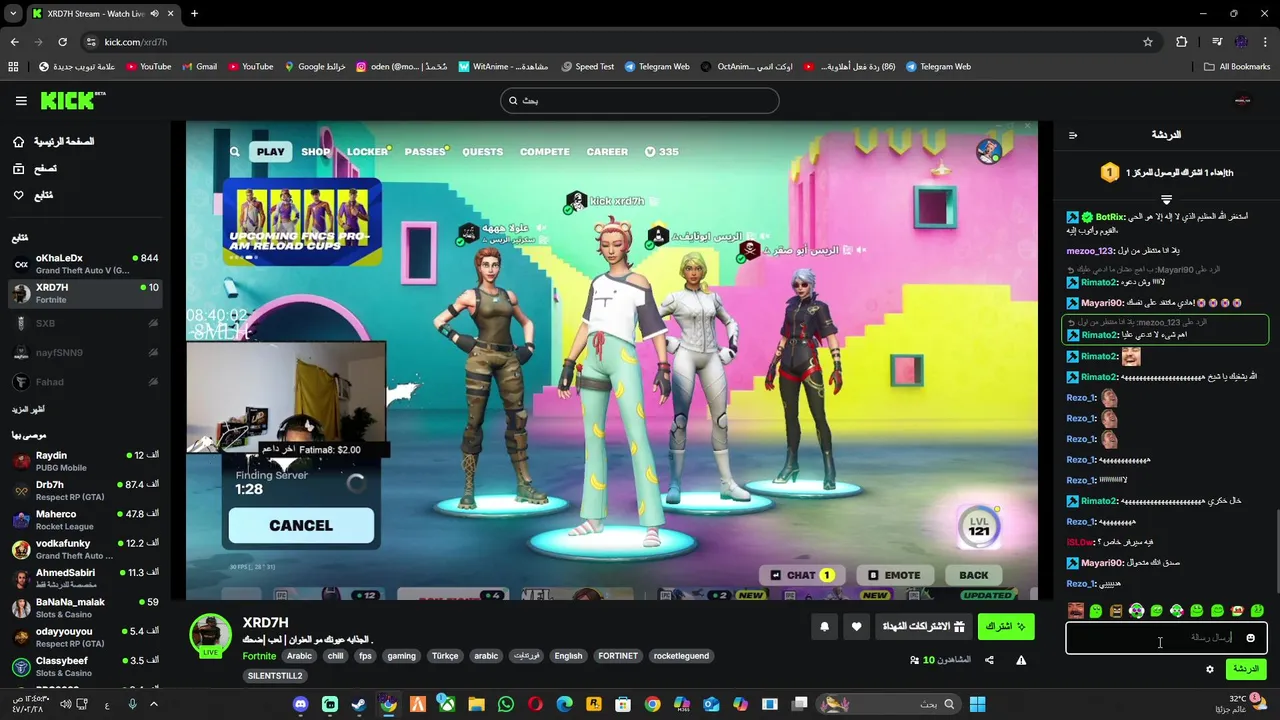Open the tab search dropdown
Viewport: 1280px width, 720px height.
tap(13, 14)
